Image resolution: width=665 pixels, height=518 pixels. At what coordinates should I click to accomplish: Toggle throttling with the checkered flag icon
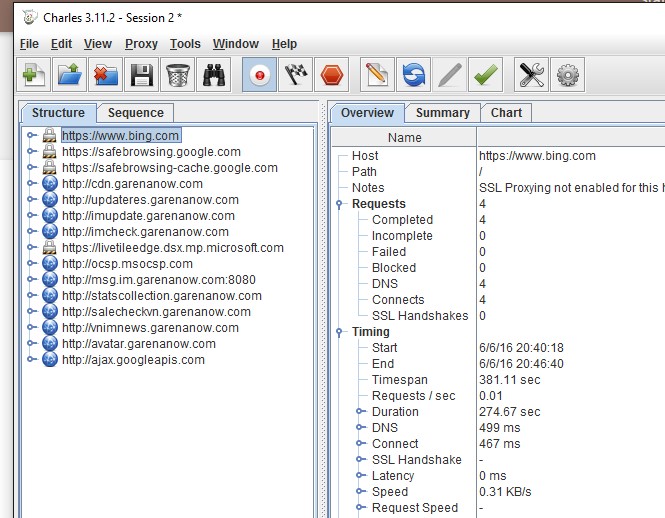coord(295,75)
